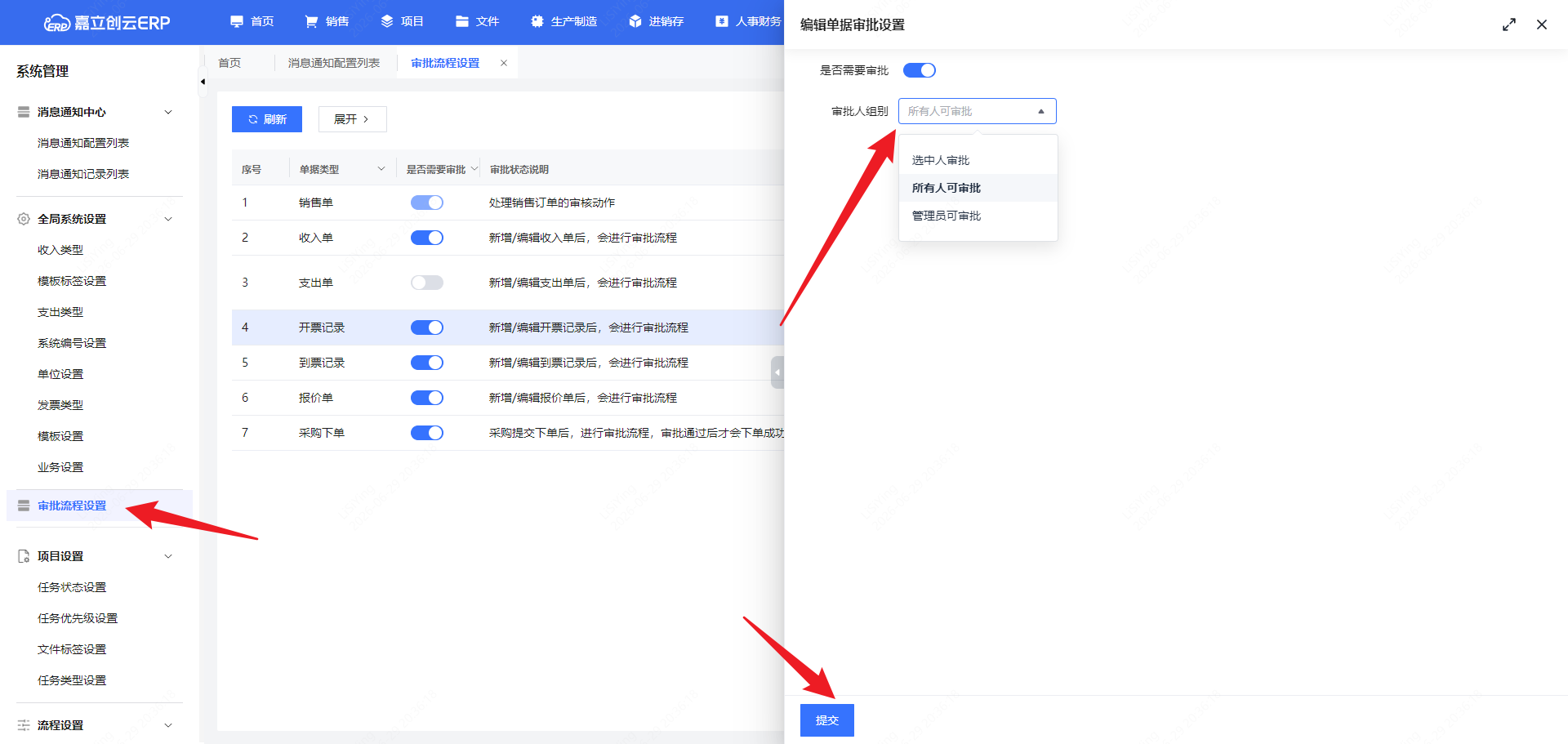This screenshot has height=744, width=1568.
Task: Expand edit panel to fullscreen
Action: click(1509, 25)
